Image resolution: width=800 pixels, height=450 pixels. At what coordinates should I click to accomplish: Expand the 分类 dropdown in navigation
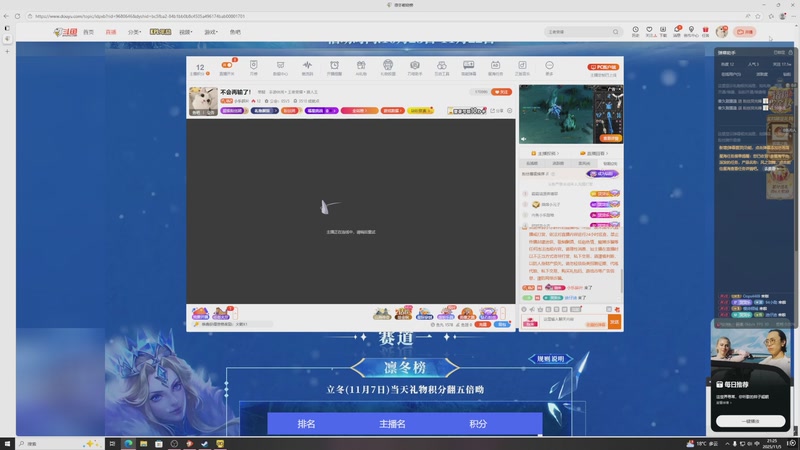(x=134, y=32)
